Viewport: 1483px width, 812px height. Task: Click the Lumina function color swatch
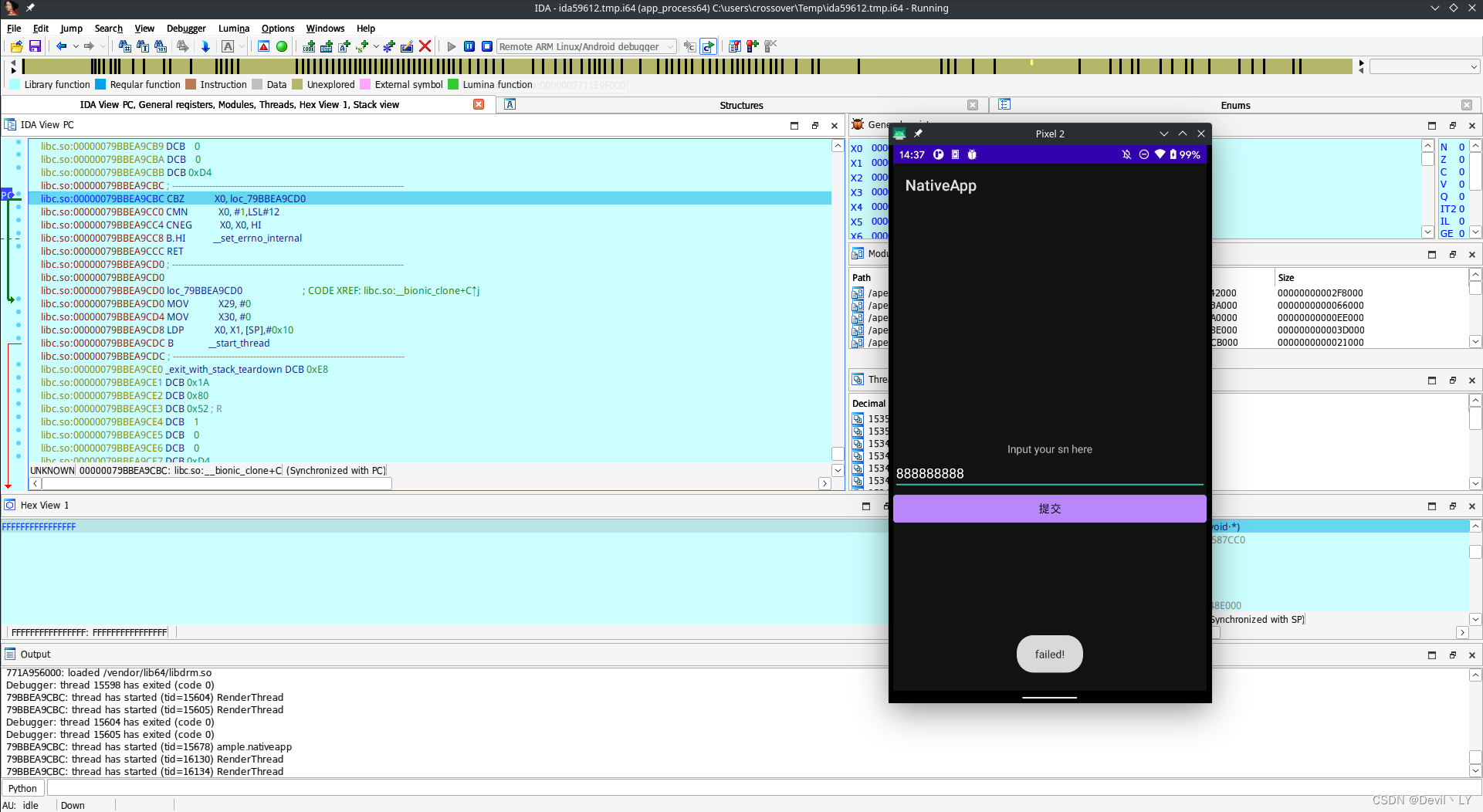453,84
